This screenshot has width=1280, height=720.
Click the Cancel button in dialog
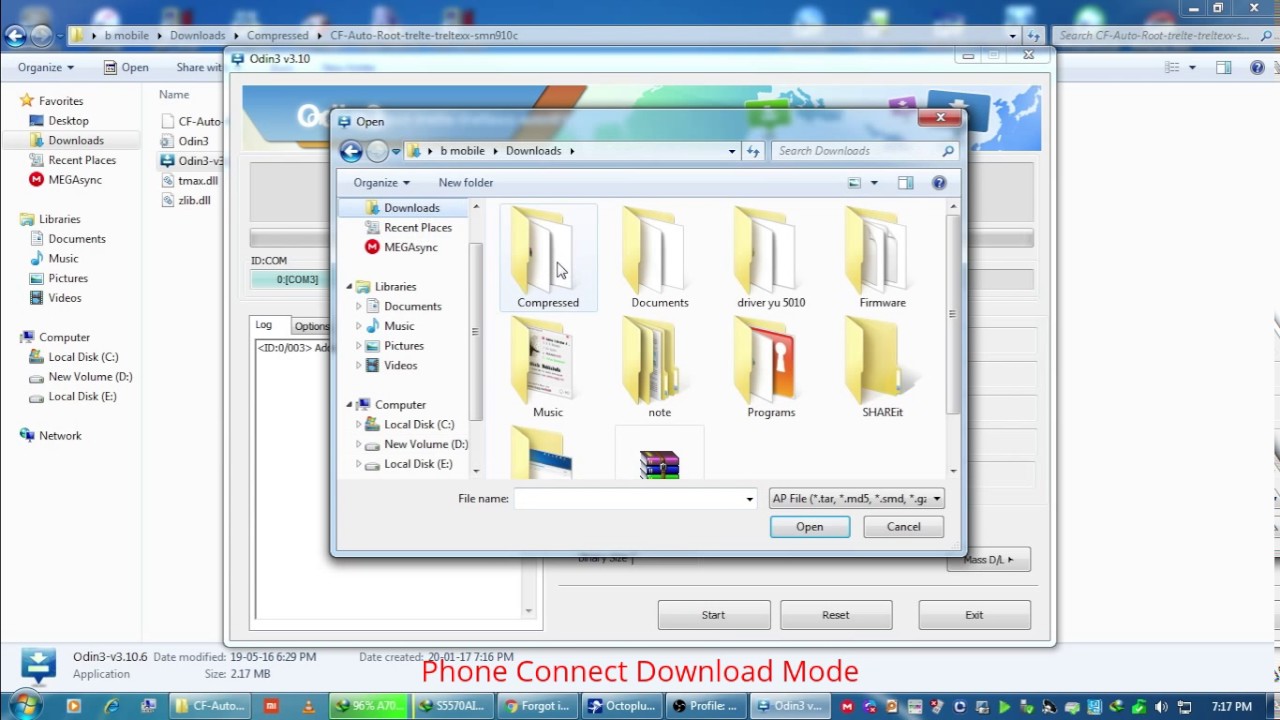pyautogui.click(x=903, y=527)
